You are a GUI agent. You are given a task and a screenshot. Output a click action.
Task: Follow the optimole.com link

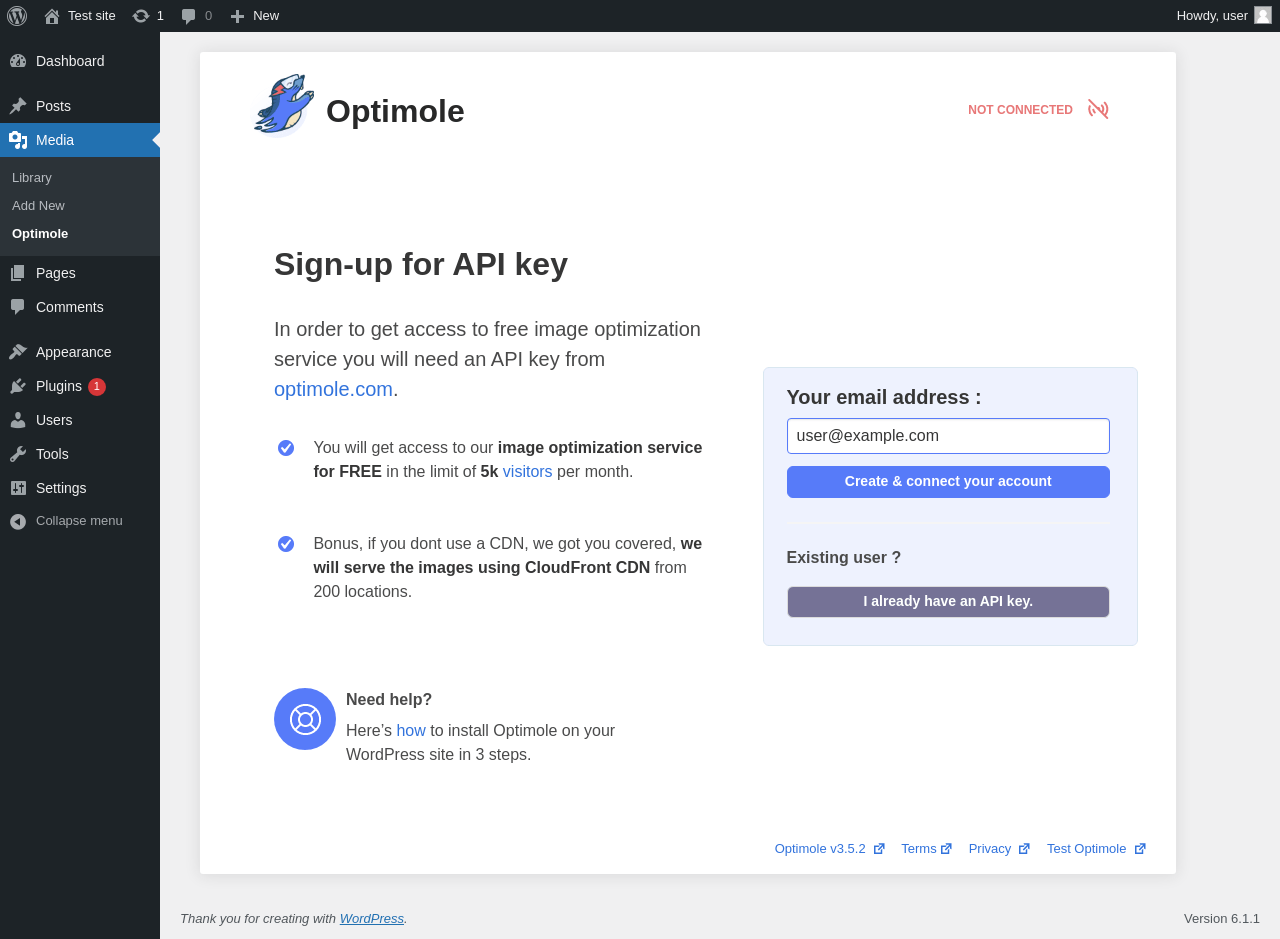333,389
